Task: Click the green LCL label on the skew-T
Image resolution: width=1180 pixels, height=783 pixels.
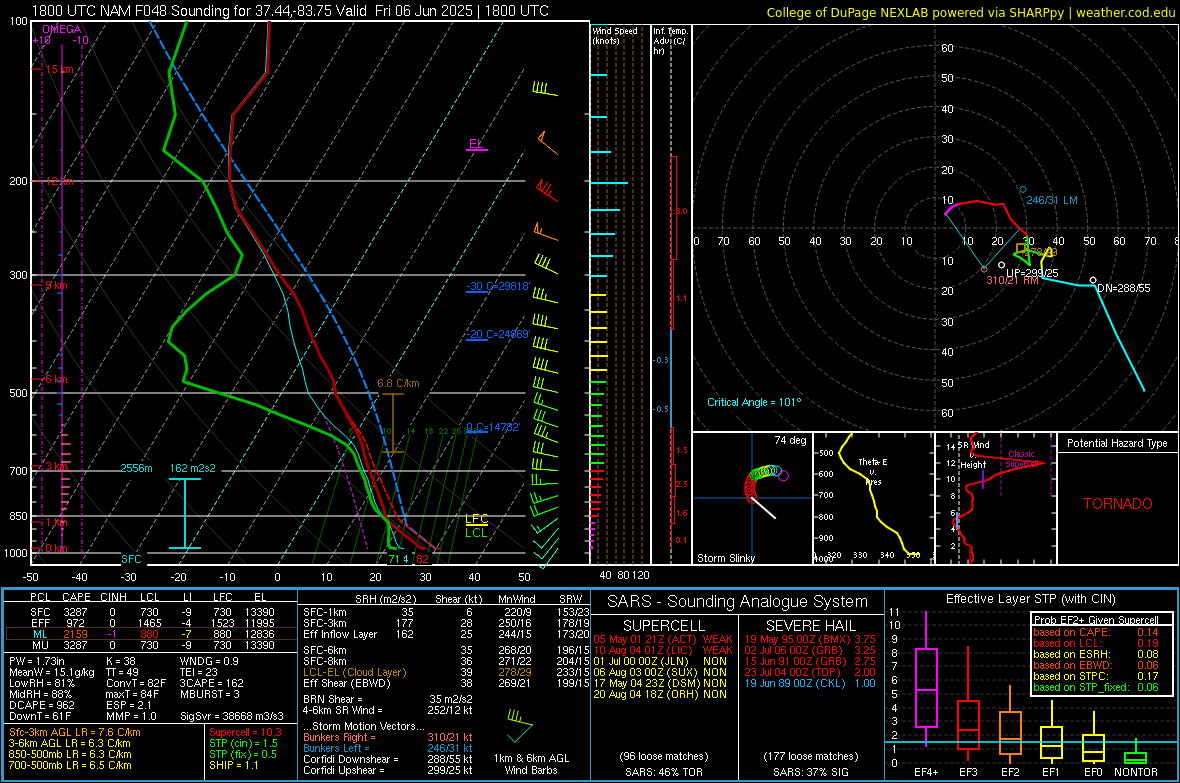Action: pos(476,532)
